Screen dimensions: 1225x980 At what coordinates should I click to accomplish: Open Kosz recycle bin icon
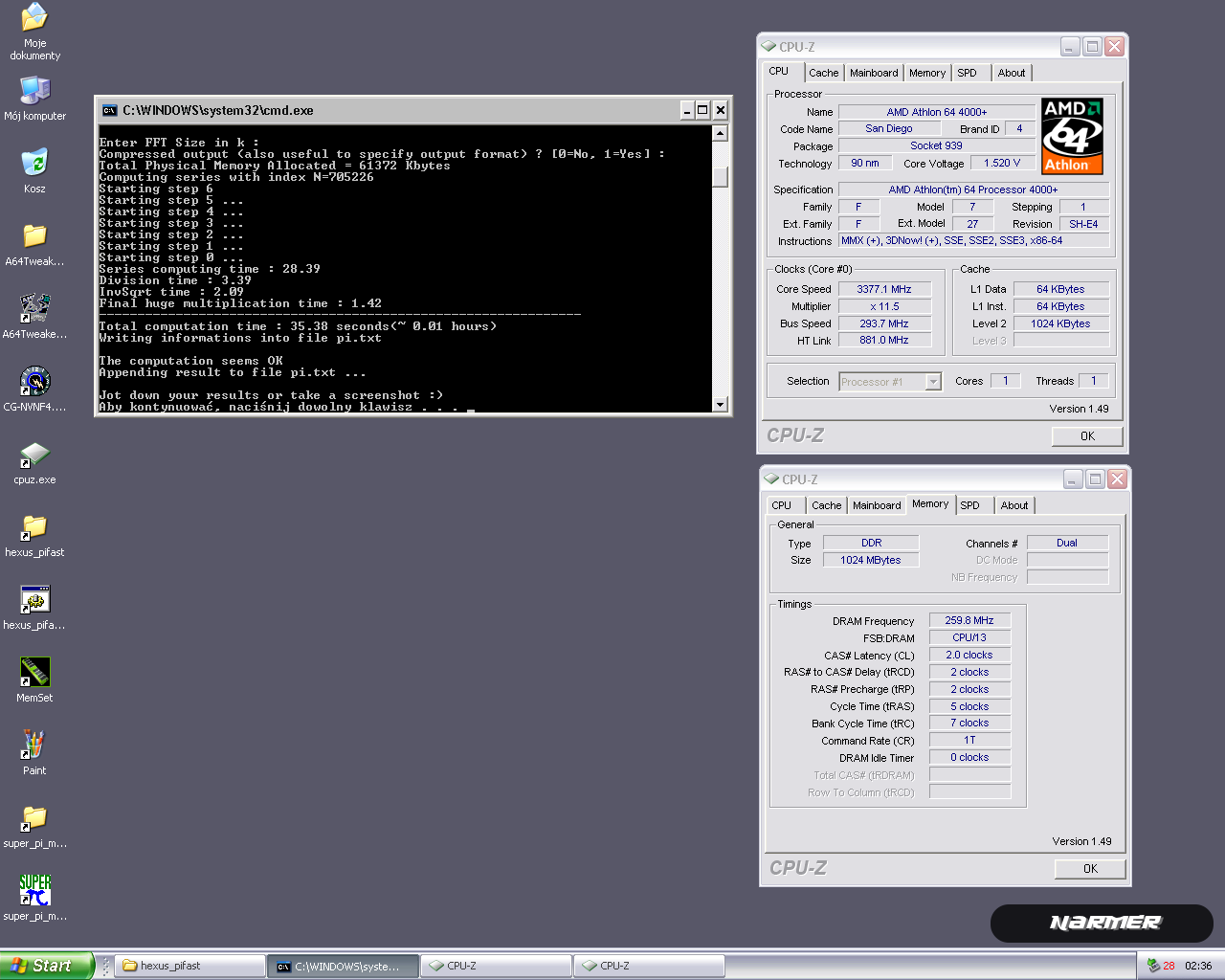[34, 163]
